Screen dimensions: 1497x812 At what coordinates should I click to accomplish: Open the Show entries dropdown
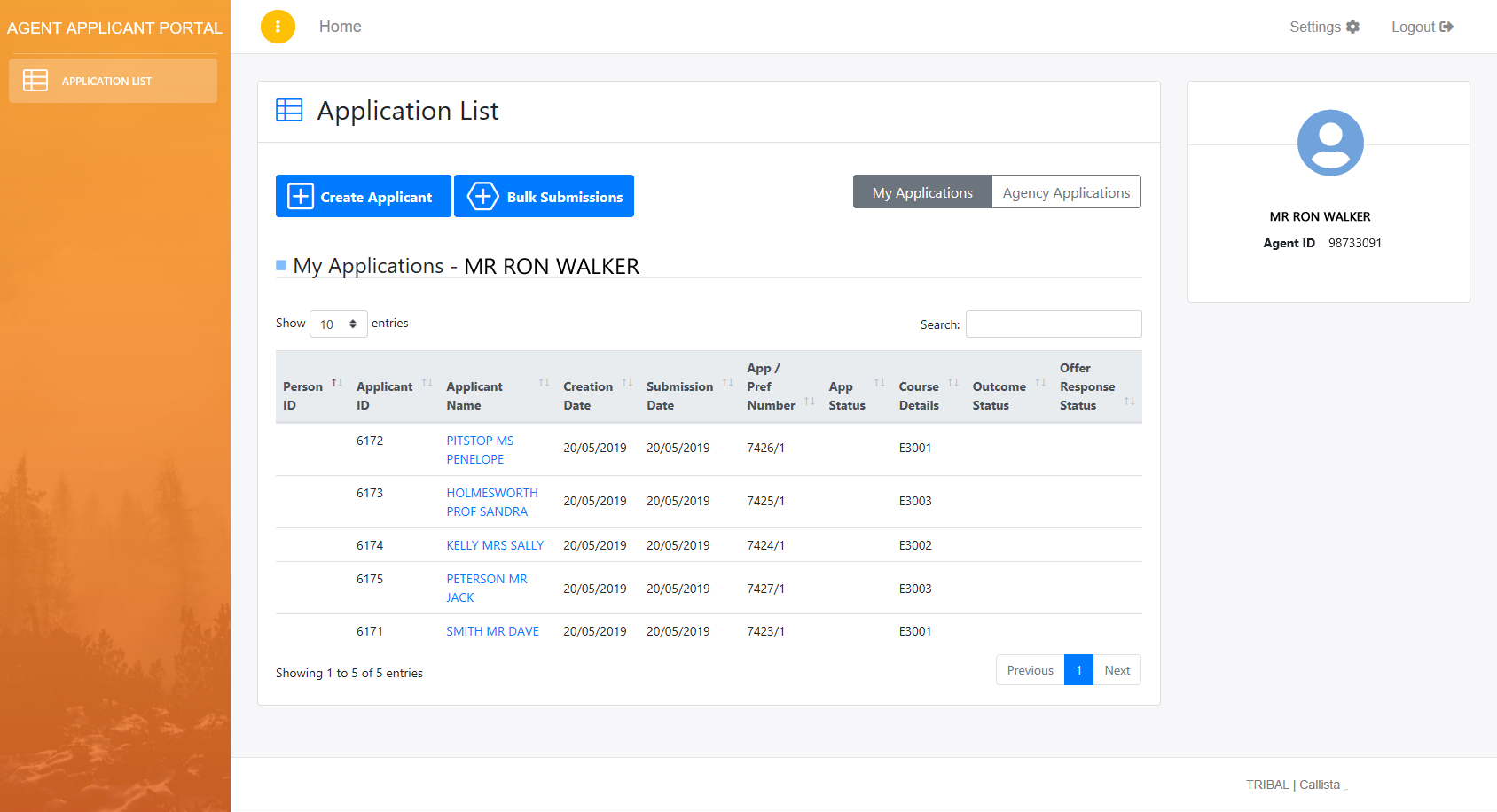[x=338, y=324]
